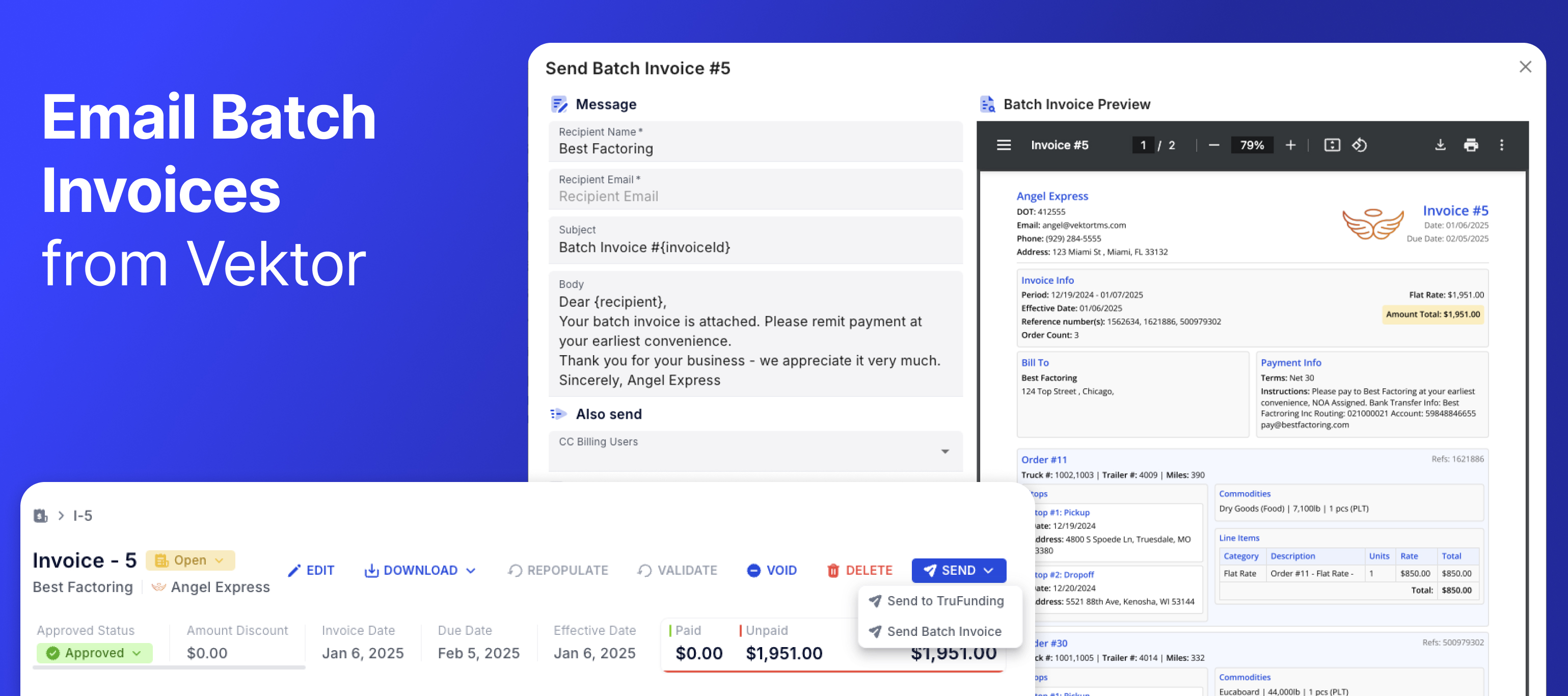
Task: Zoom in the invoice preview
Action: 1290,145
